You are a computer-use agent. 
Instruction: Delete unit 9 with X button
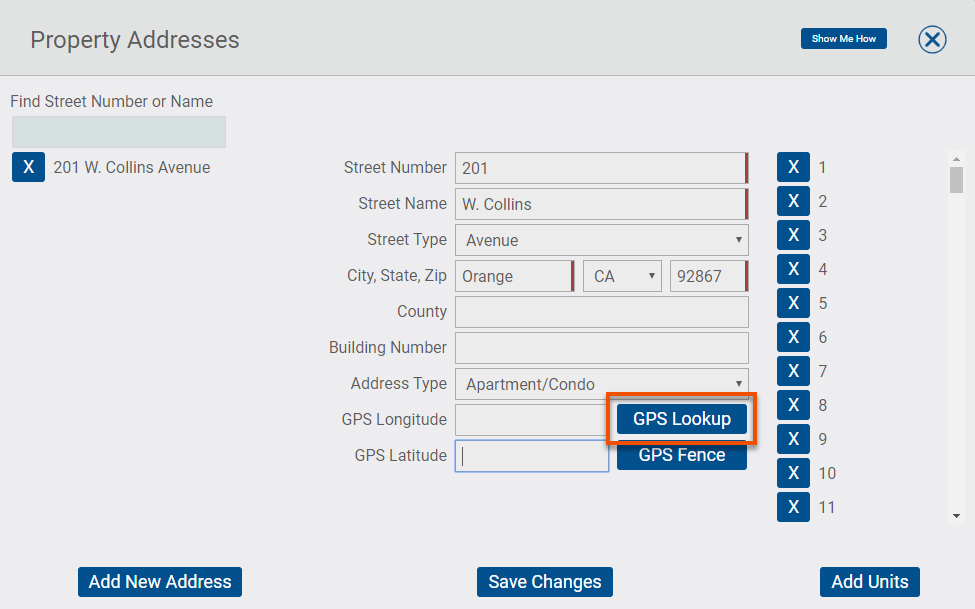[x=793, y=439]
